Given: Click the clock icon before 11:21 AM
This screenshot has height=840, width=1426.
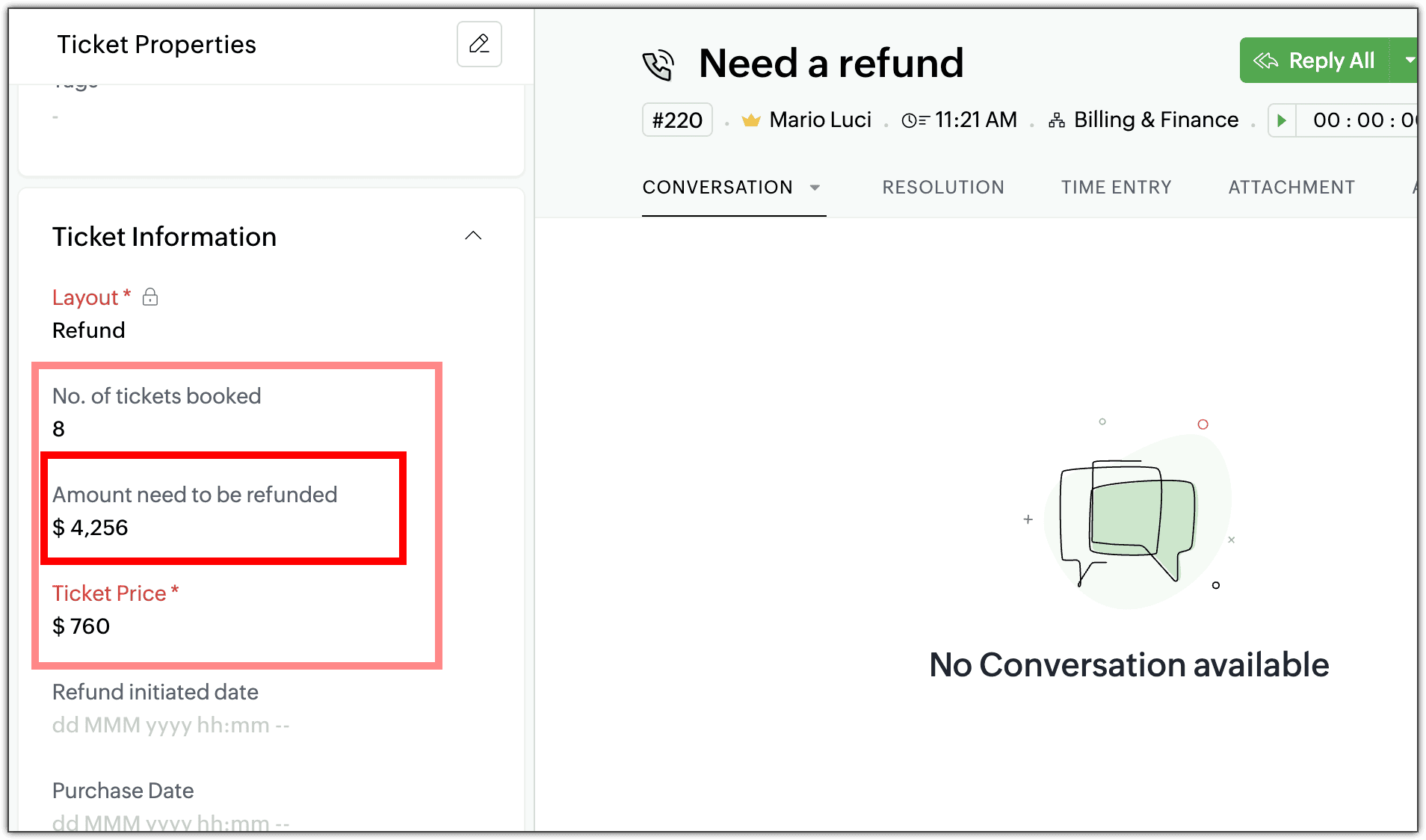Looking at the screenshot, I should tap(915, 120).
